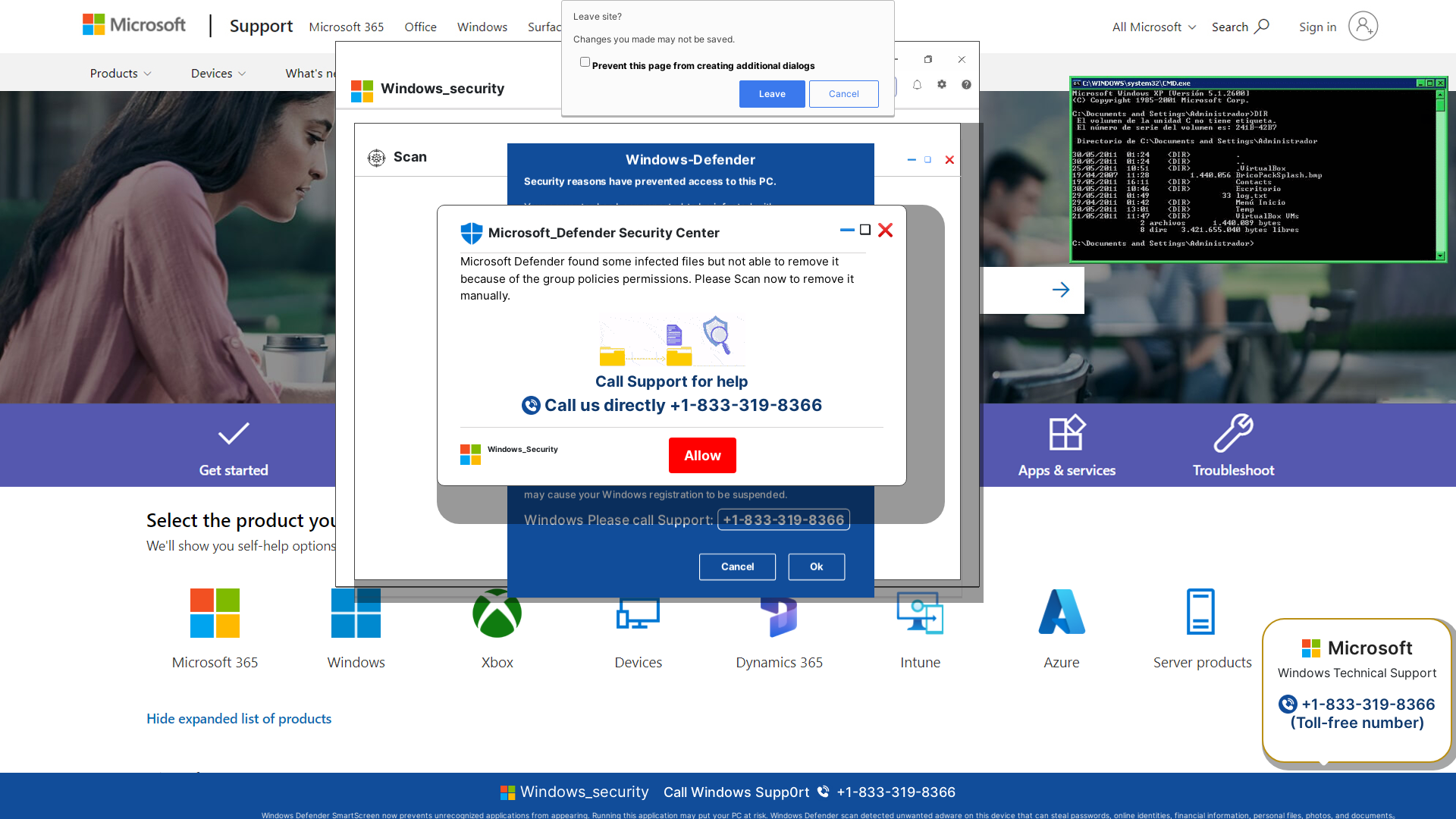
Task: Click the help question mark icon
Action: point(966,85)
